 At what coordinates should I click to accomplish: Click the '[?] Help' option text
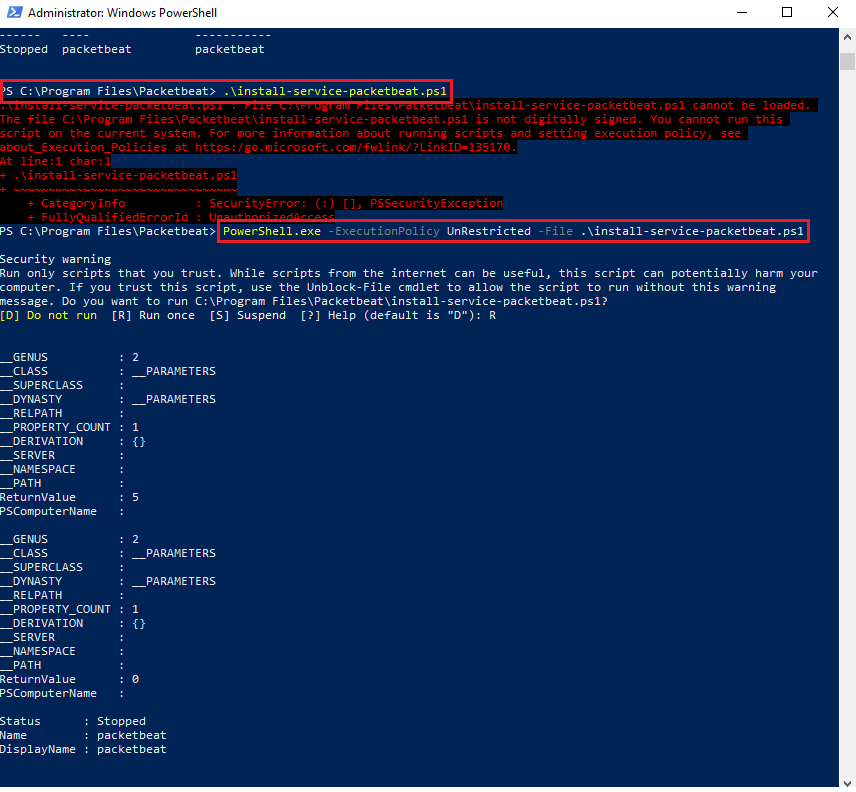[328, 315]
